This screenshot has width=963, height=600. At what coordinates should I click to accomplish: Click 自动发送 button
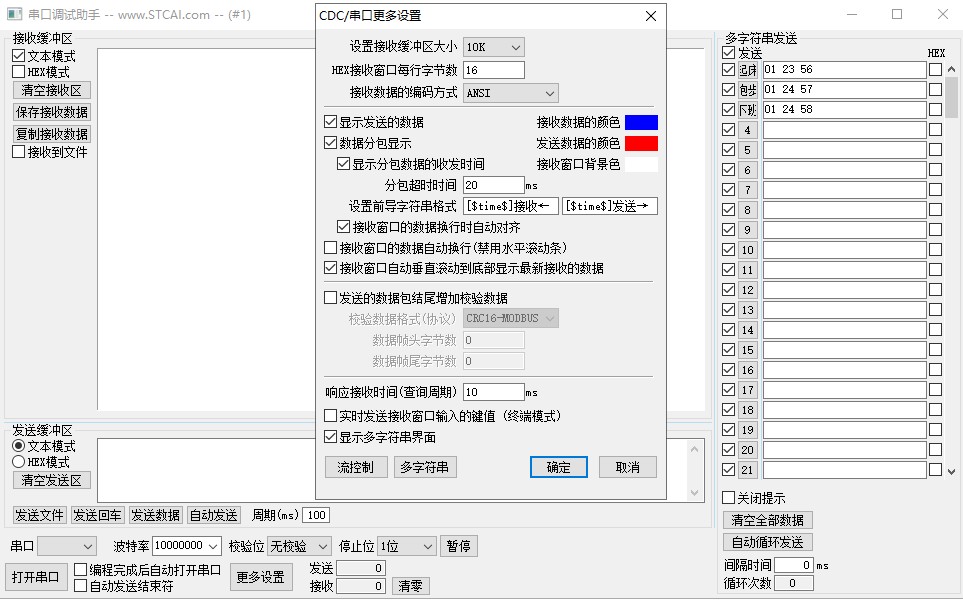click(213, 515)
